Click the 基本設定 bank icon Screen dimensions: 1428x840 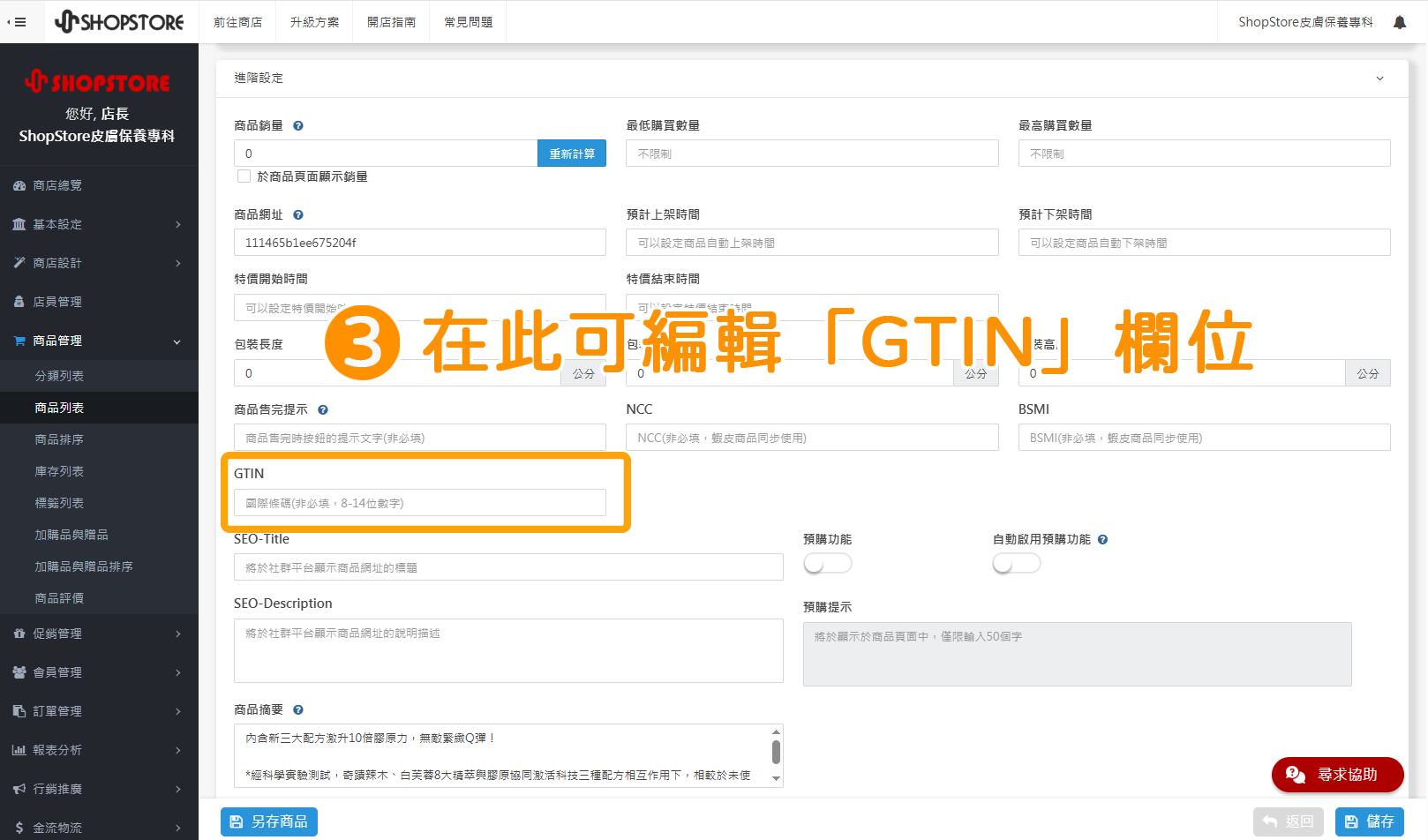19,225
